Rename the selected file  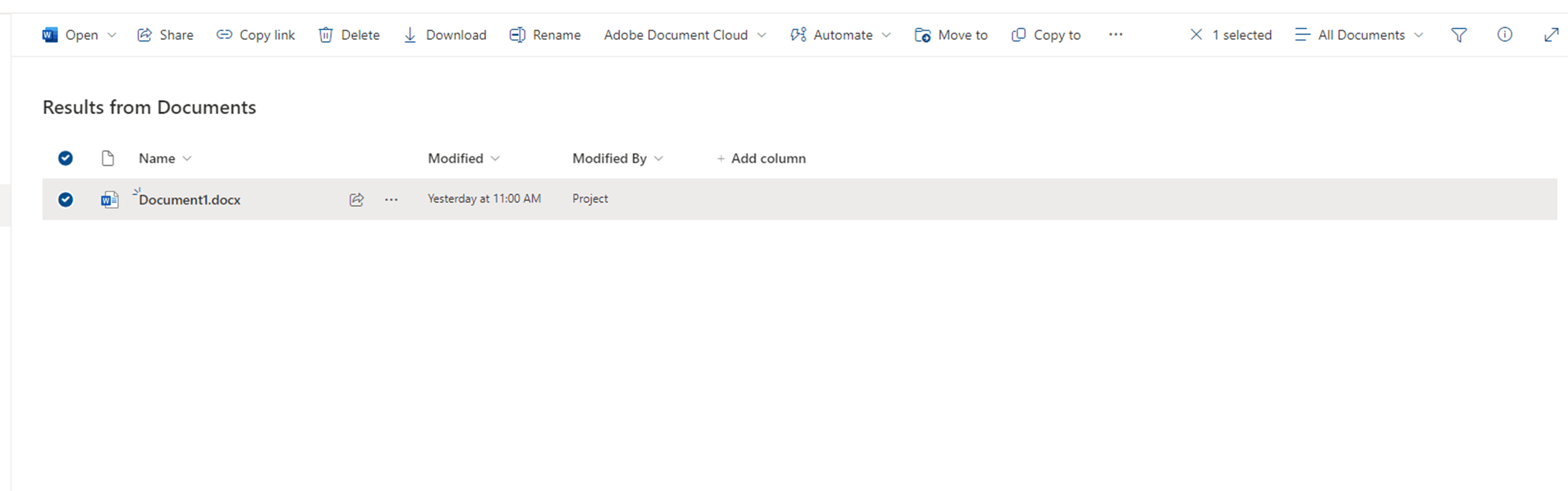[545, 36]
